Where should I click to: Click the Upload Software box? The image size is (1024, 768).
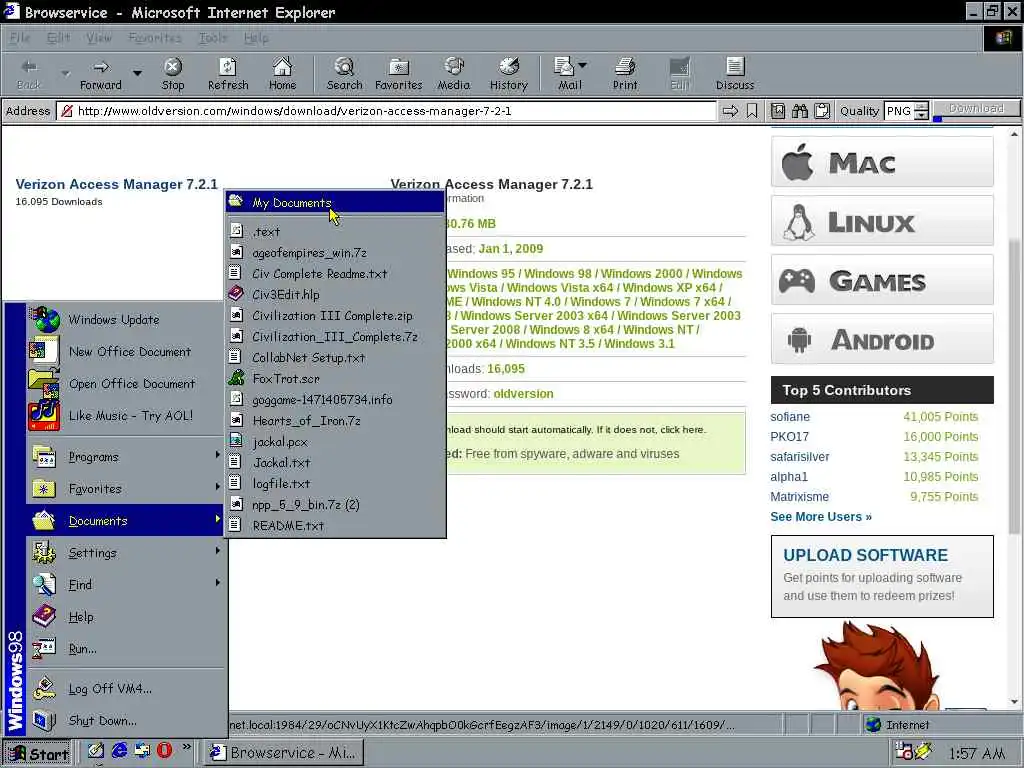click(882, 577)
